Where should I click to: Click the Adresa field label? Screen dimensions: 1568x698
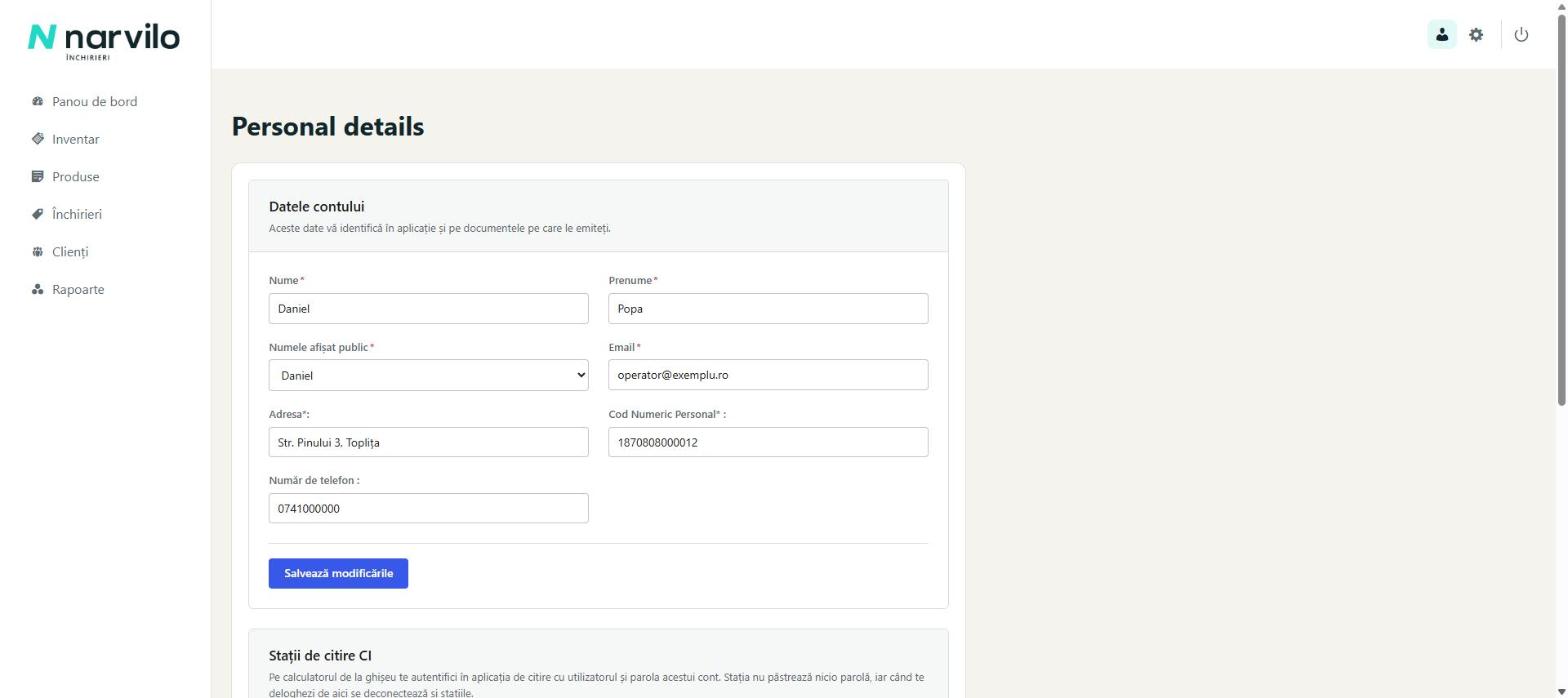289,414
